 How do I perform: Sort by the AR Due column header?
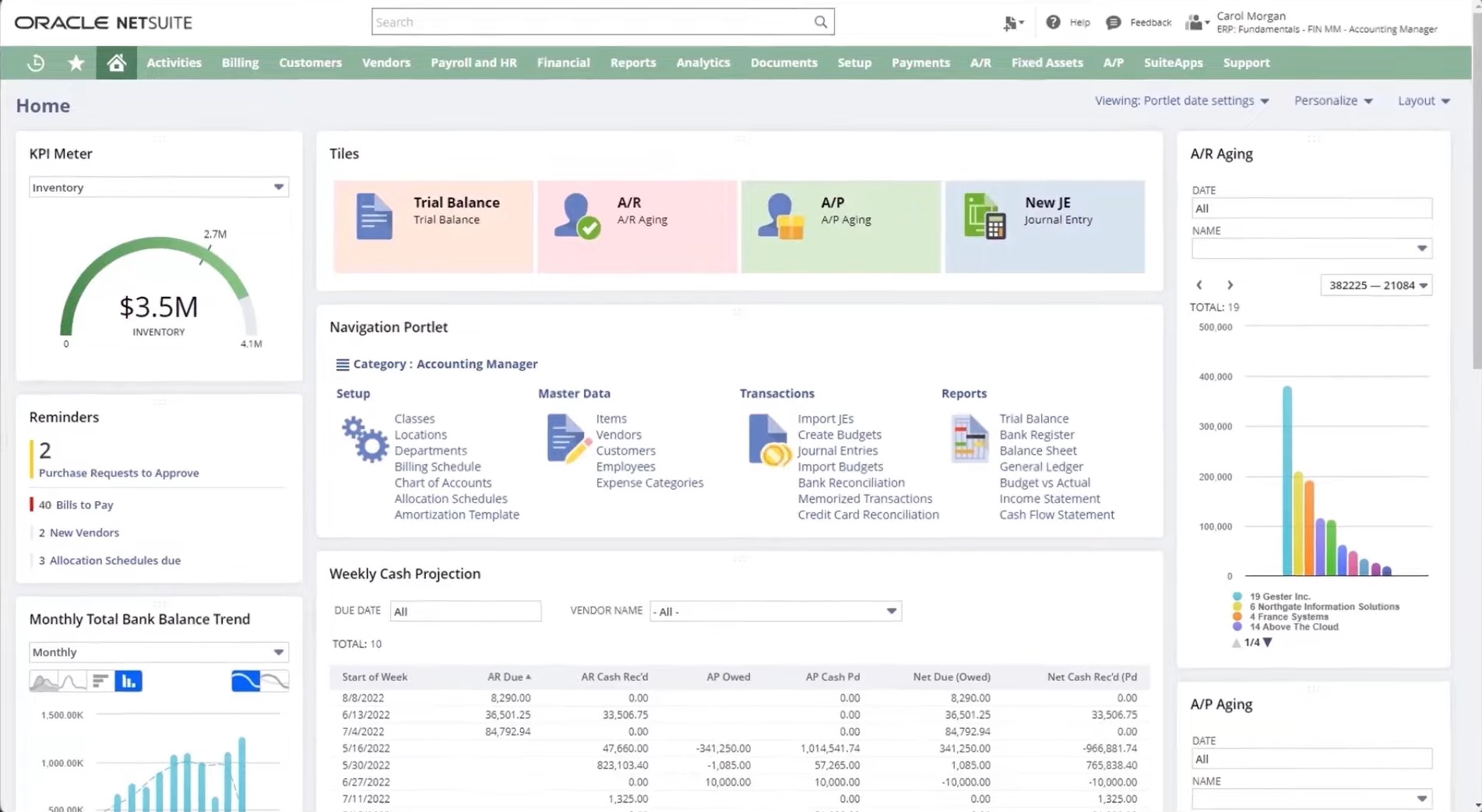(509, 677)
